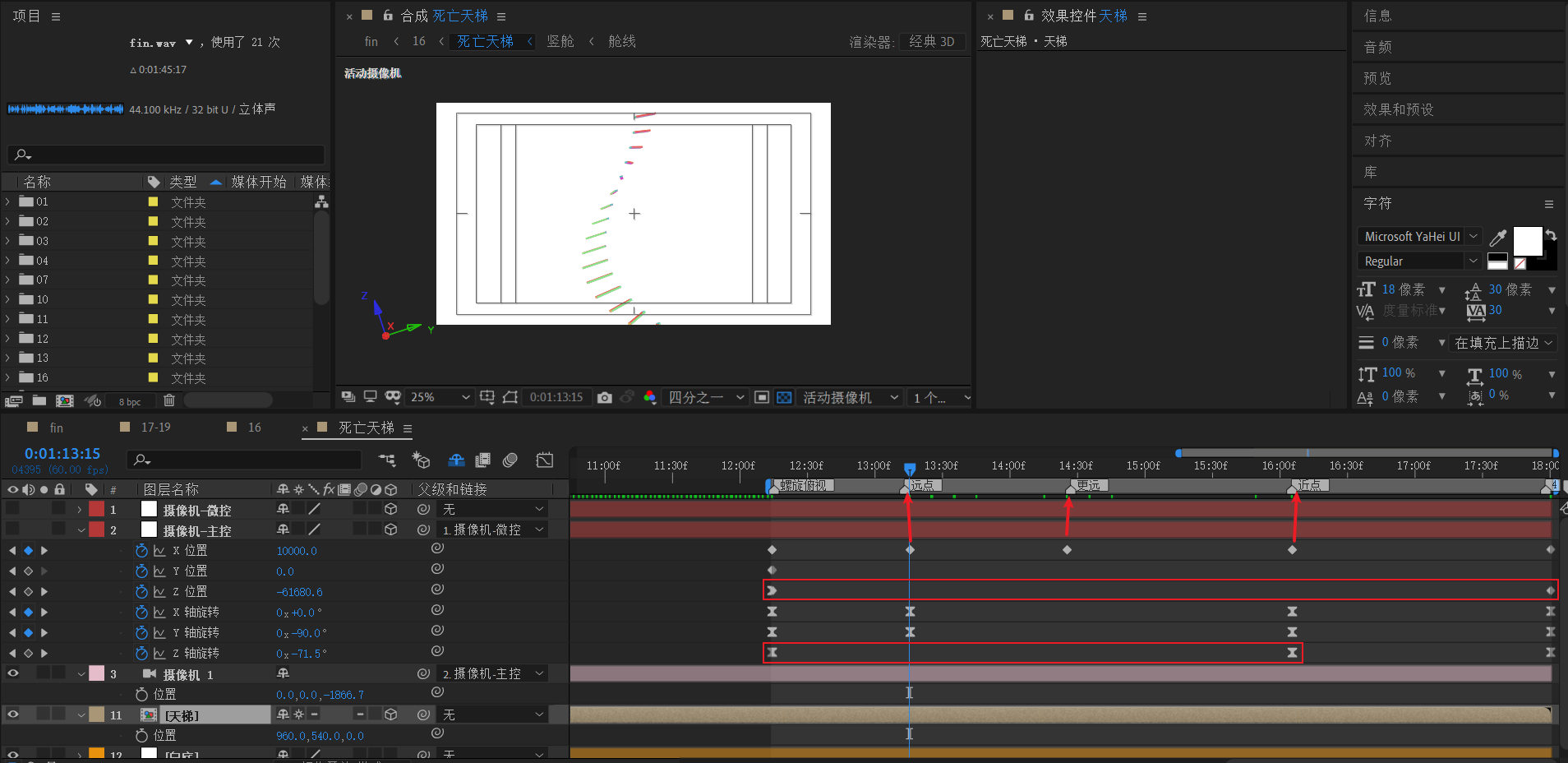Open grid and guide options icon
Screen dimensions: 1568x763
pos(487,397)
